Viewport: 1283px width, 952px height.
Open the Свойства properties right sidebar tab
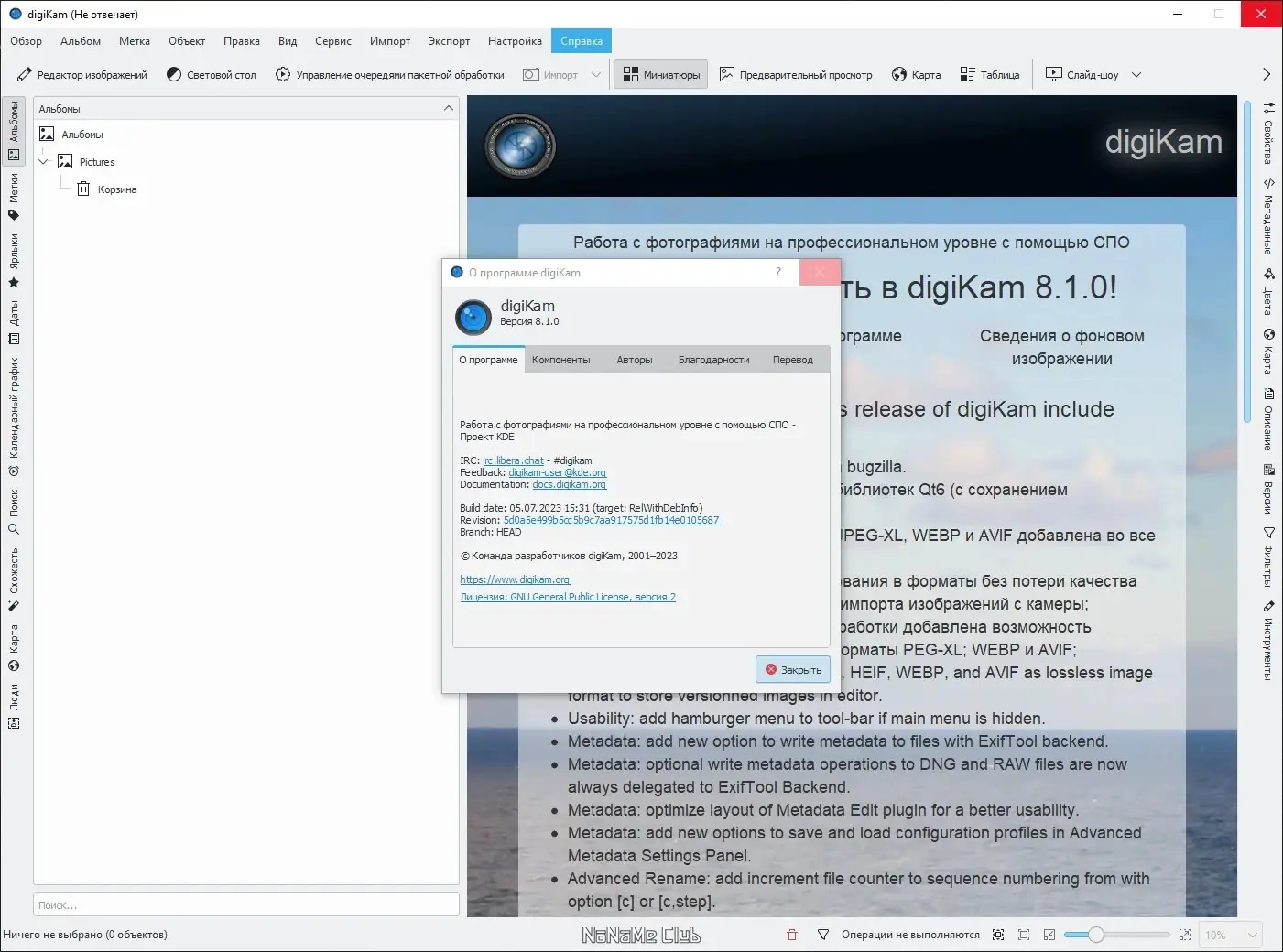(x=1268, y=132)
